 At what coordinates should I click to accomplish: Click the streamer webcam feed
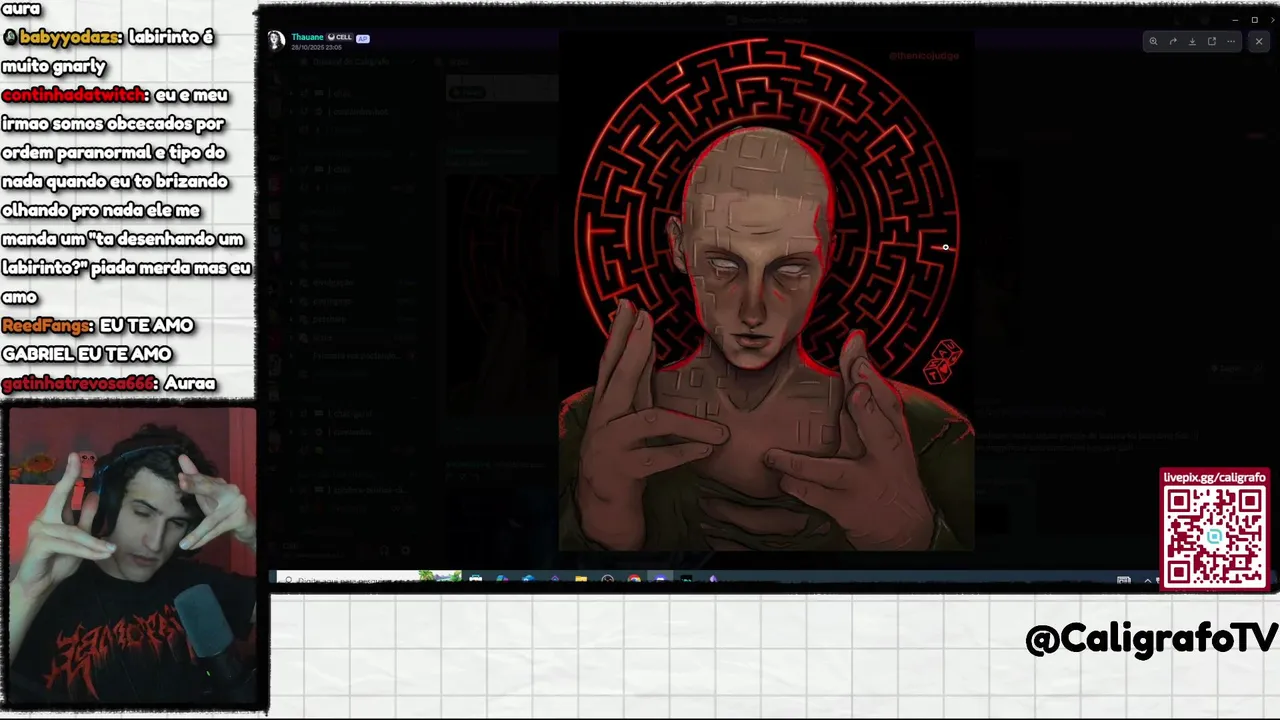[131, 557]
